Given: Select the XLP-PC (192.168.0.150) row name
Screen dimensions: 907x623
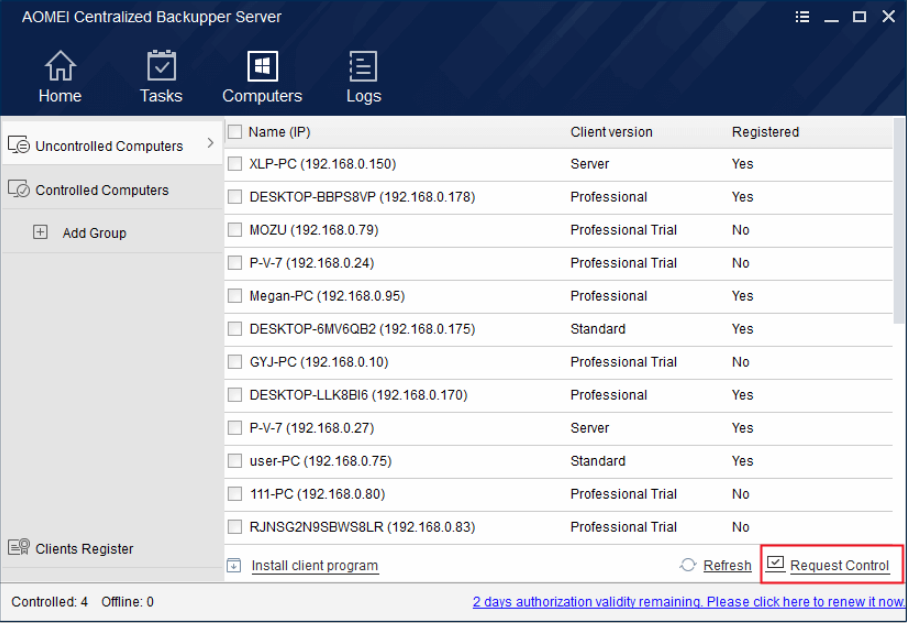Looking at the screenshot, I should click(323, 164).
